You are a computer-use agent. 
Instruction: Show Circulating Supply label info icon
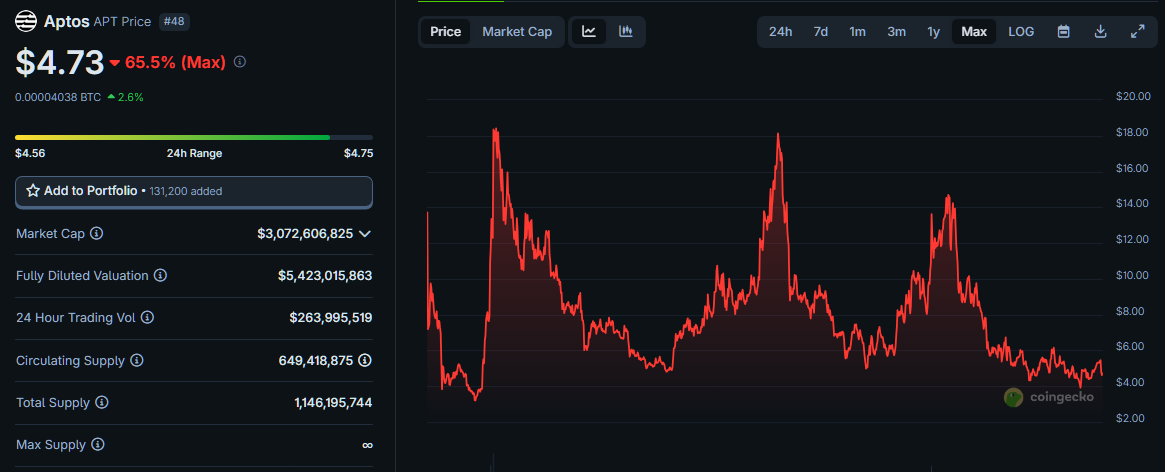coord(137,361)
